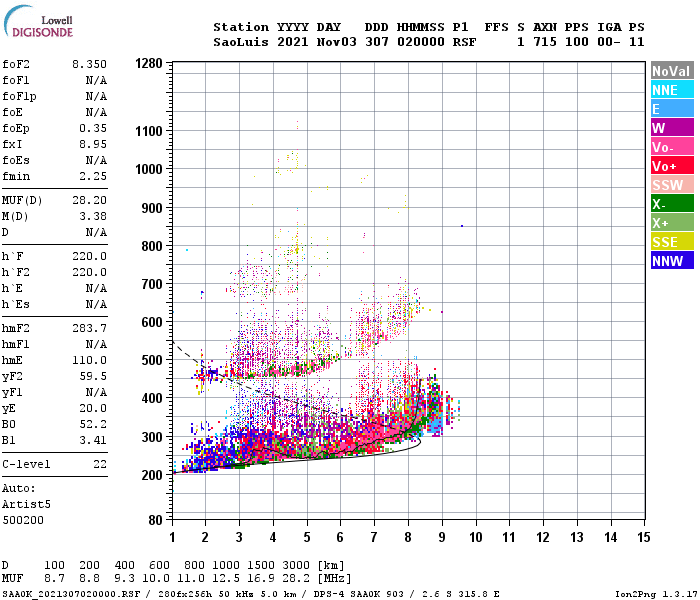Click the yE value 20.0
The height and width of the screenshot is (600, 700).
tap(93, 408)
